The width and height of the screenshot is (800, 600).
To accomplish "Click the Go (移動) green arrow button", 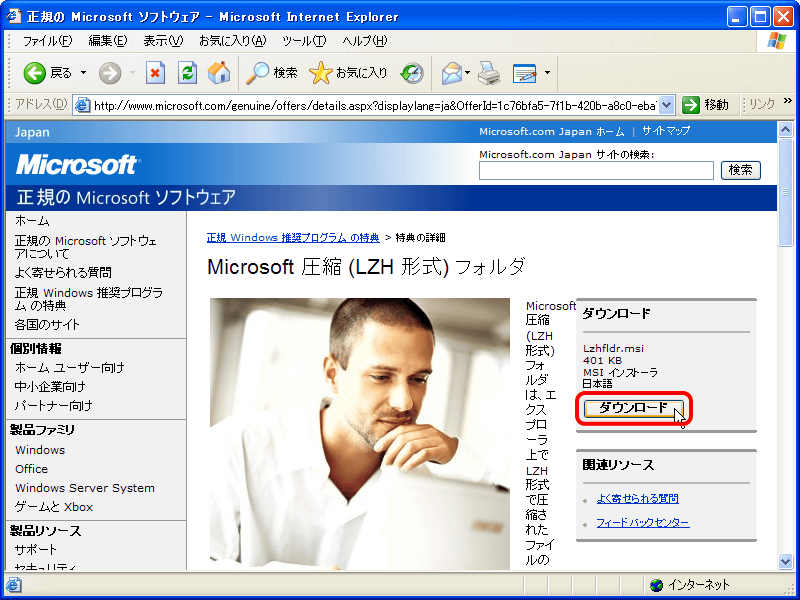I will [x=690, y=105].
